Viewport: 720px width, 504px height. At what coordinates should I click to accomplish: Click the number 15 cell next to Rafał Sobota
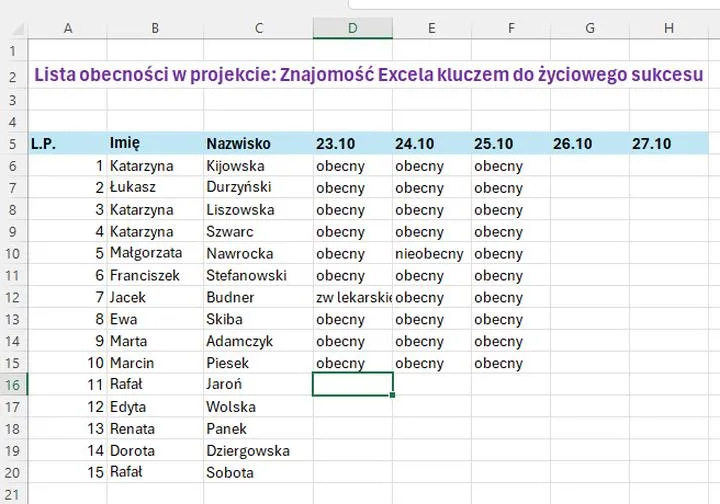pyautogui.click(x=68, y=472)
